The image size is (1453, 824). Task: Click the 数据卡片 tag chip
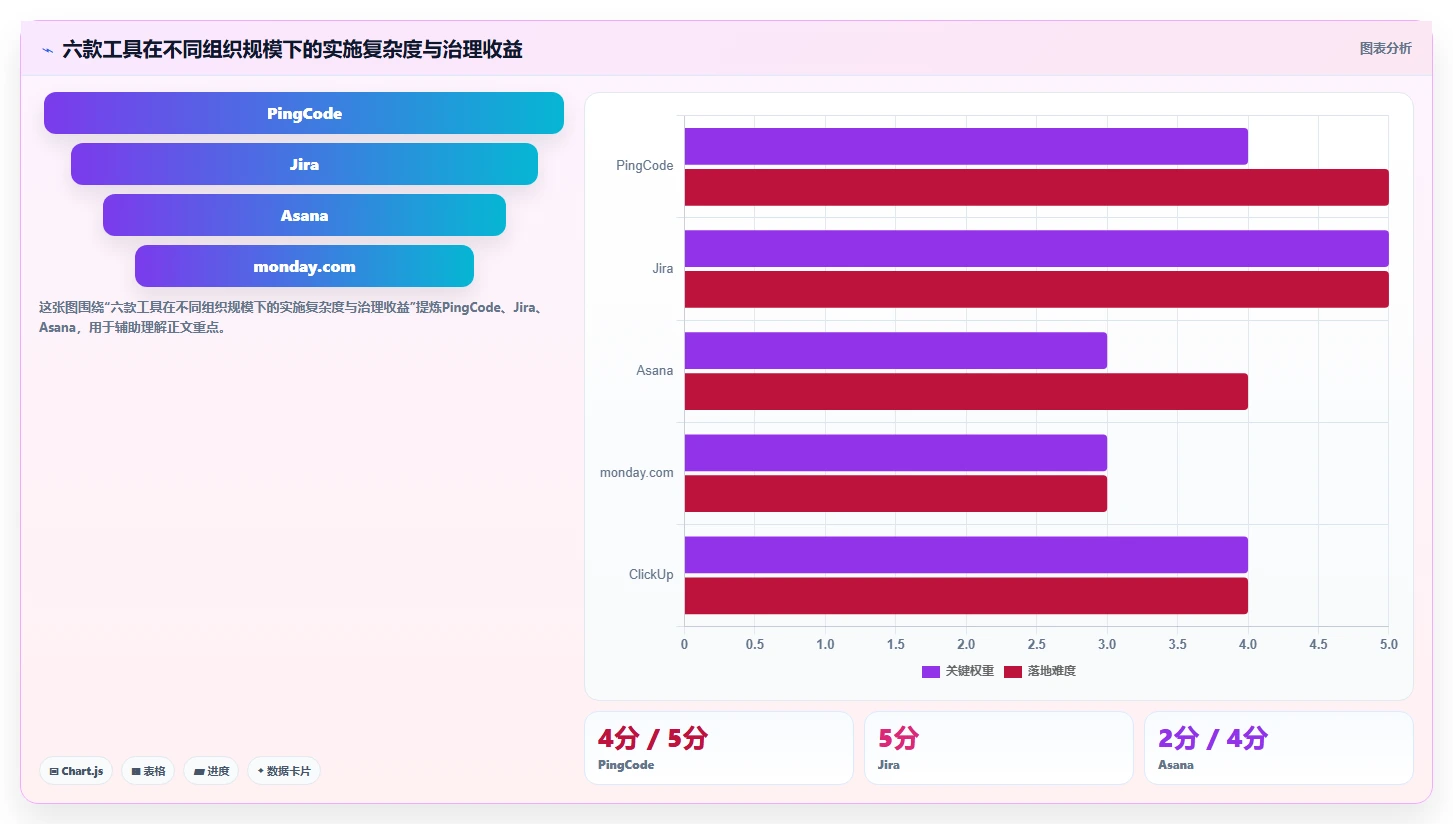click(284, 771)
